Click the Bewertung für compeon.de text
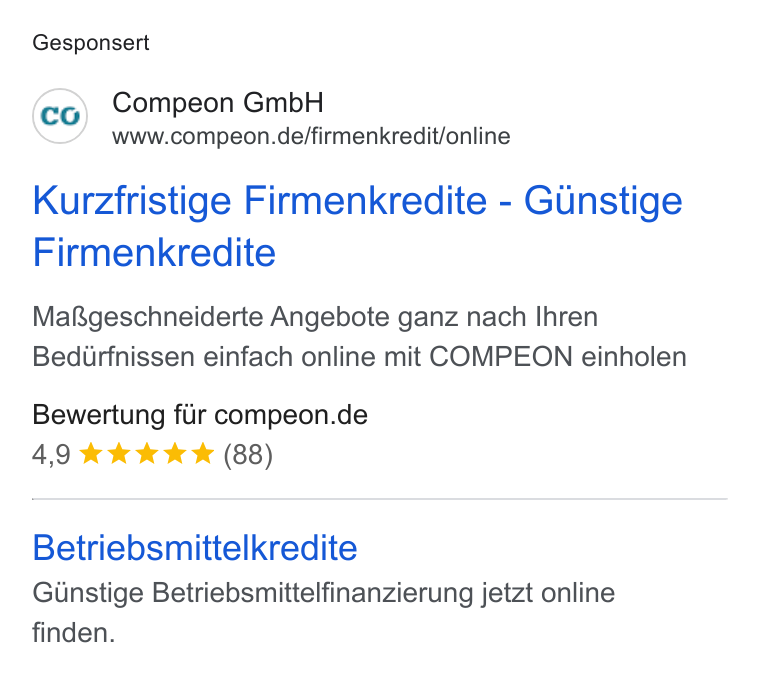Image resolution: width=760 pixels, height=700 pixels. [200, 415]
